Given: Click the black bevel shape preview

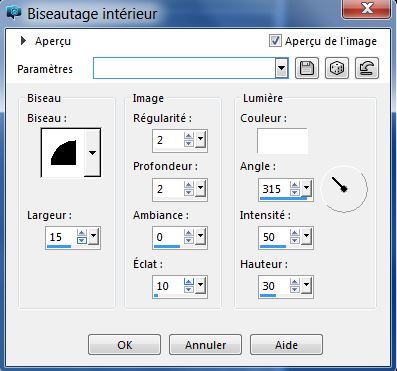Looking at the screenshot, I should (x=63, y=153).
